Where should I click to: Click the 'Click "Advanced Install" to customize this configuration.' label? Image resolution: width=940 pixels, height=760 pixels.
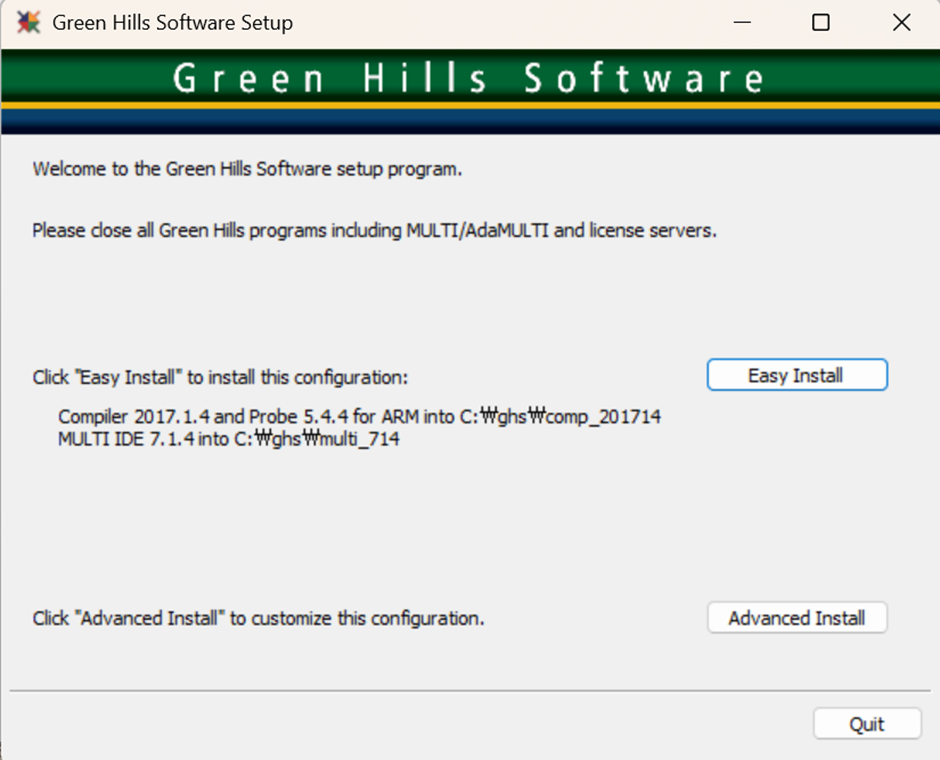coord(258,619)
